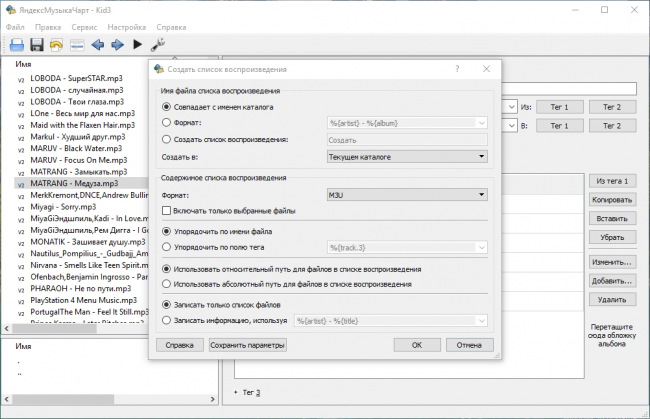The height and width of the screenshot is (419, 650).
Task: Click the Отмена button
Action: tap(469, 345)
